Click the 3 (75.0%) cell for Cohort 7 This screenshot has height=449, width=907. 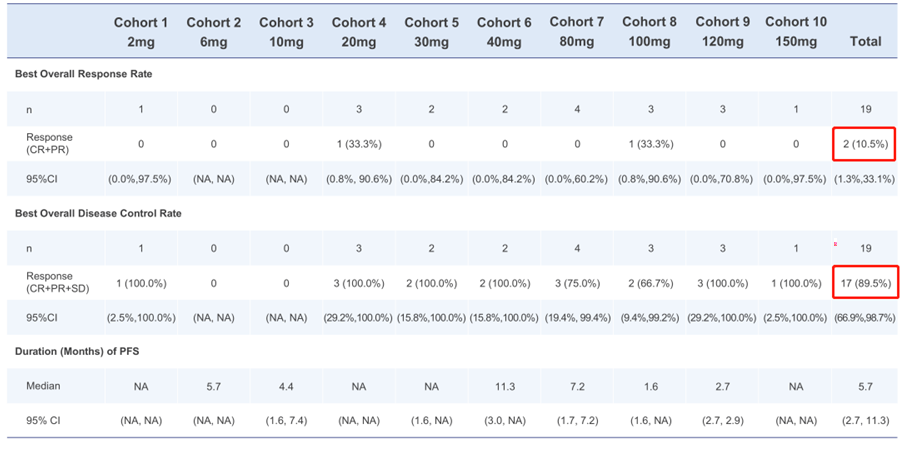pos(577,283)
